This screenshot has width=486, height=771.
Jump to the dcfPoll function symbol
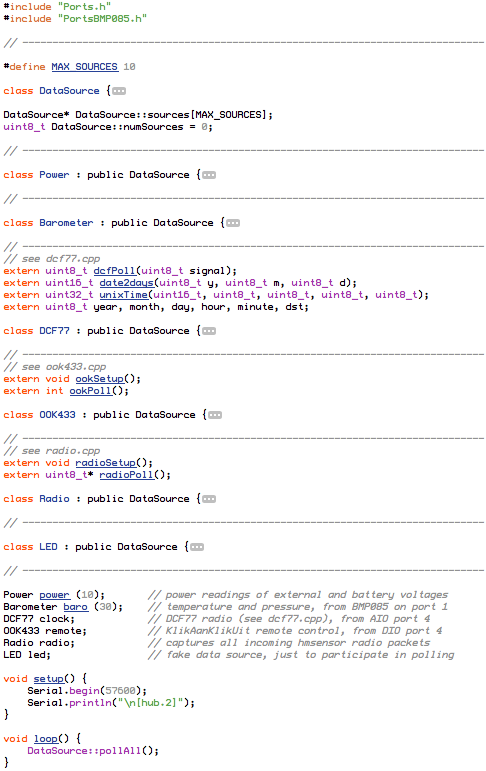pos(114,271)
